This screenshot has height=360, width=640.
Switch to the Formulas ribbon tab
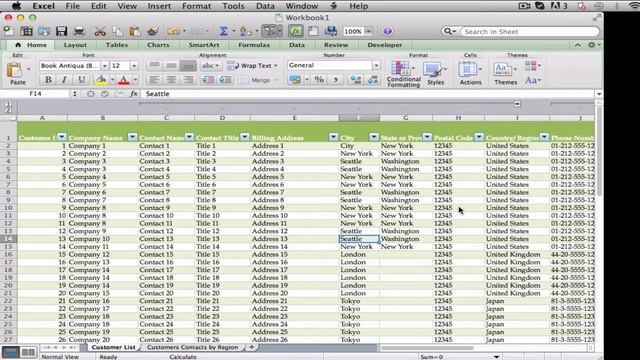click(x=254, y=45)
